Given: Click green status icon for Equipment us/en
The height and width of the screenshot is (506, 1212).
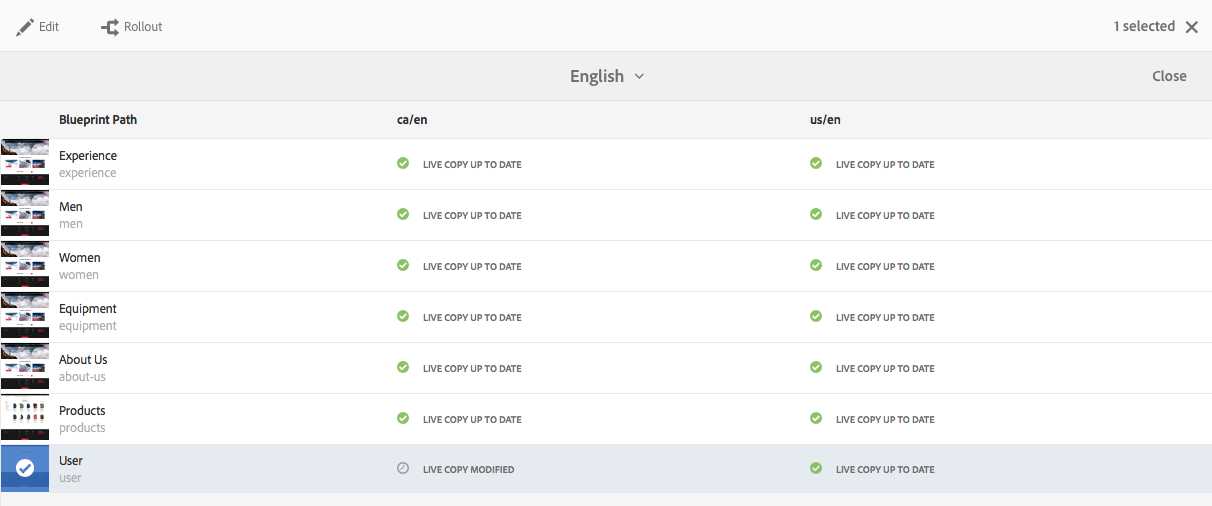Looking at the screenshot, I should 816,317.
